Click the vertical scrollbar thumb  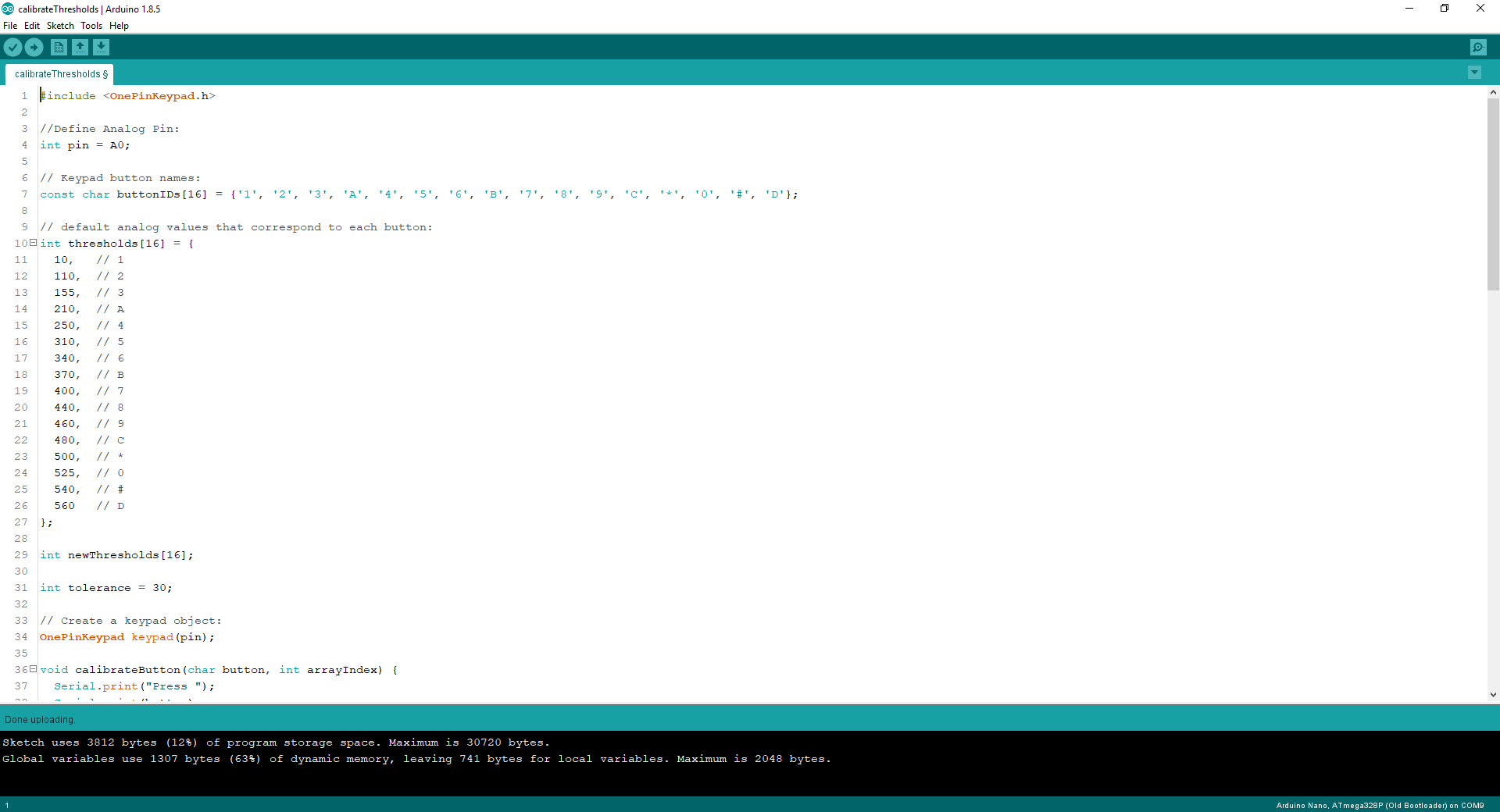(1493, 194)
